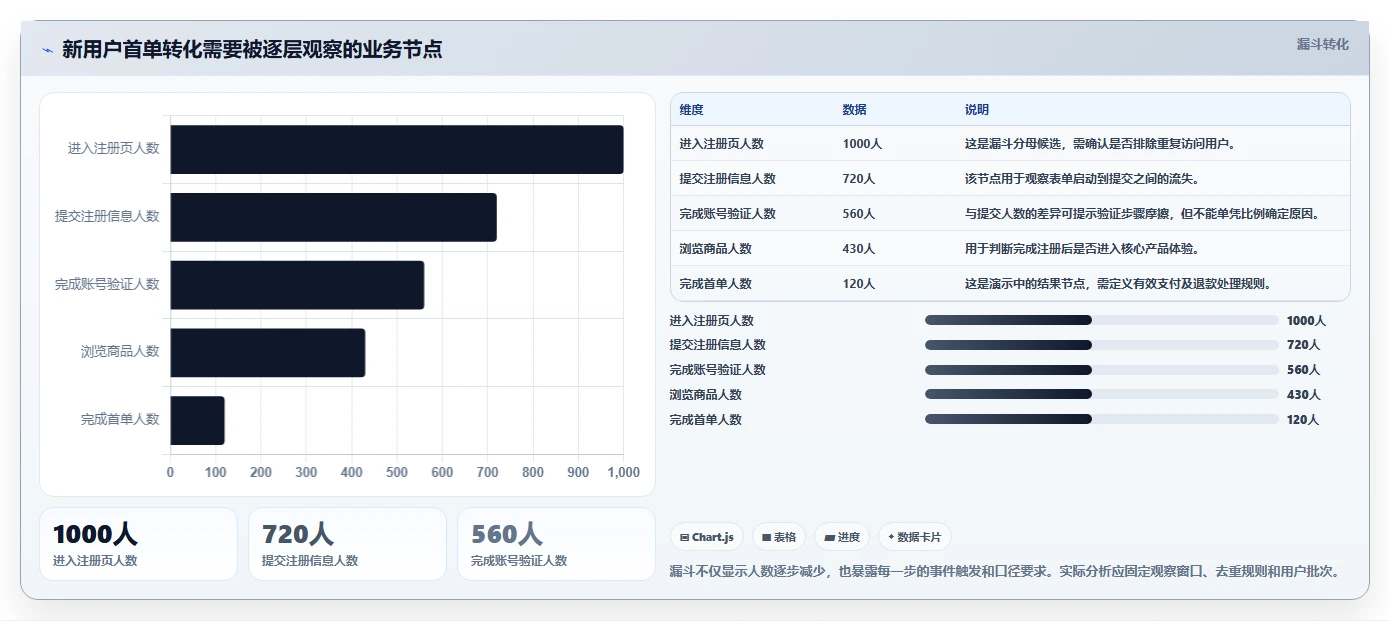The image size is (1390, 621).
Task: Click the 提交注册信息人数 label on the chart axis
Action: point(107,217)
